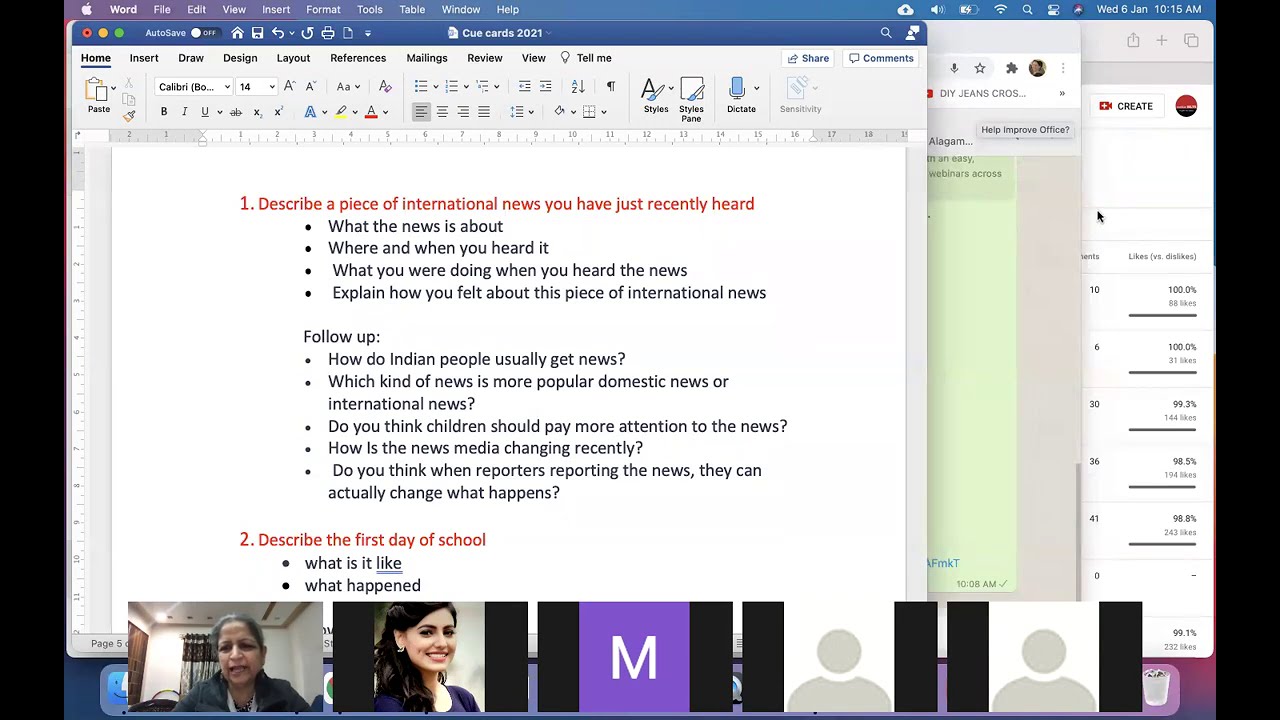Decrease the font size
1280x720 pixels.
click(x=311, y=87)
